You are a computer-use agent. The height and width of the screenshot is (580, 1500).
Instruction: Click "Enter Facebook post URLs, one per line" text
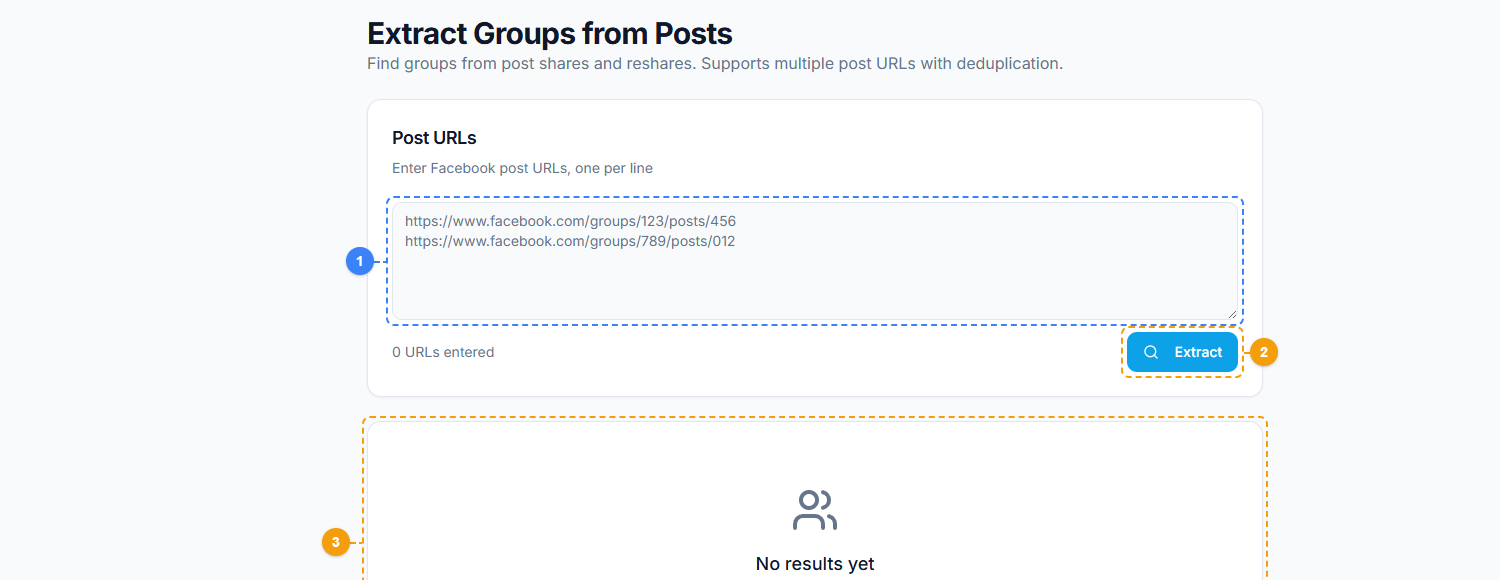pos(522,168)
